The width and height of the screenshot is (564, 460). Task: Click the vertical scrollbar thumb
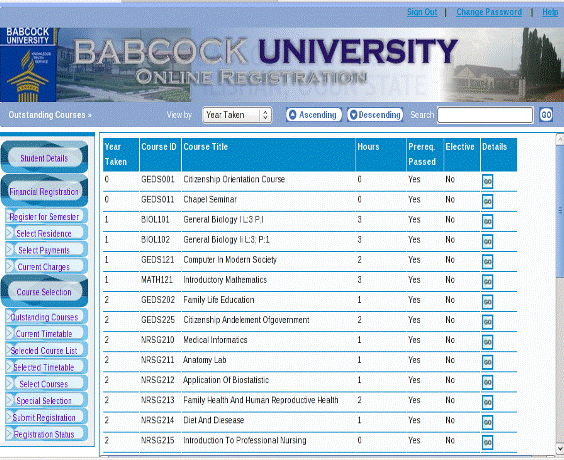[560, 211]
